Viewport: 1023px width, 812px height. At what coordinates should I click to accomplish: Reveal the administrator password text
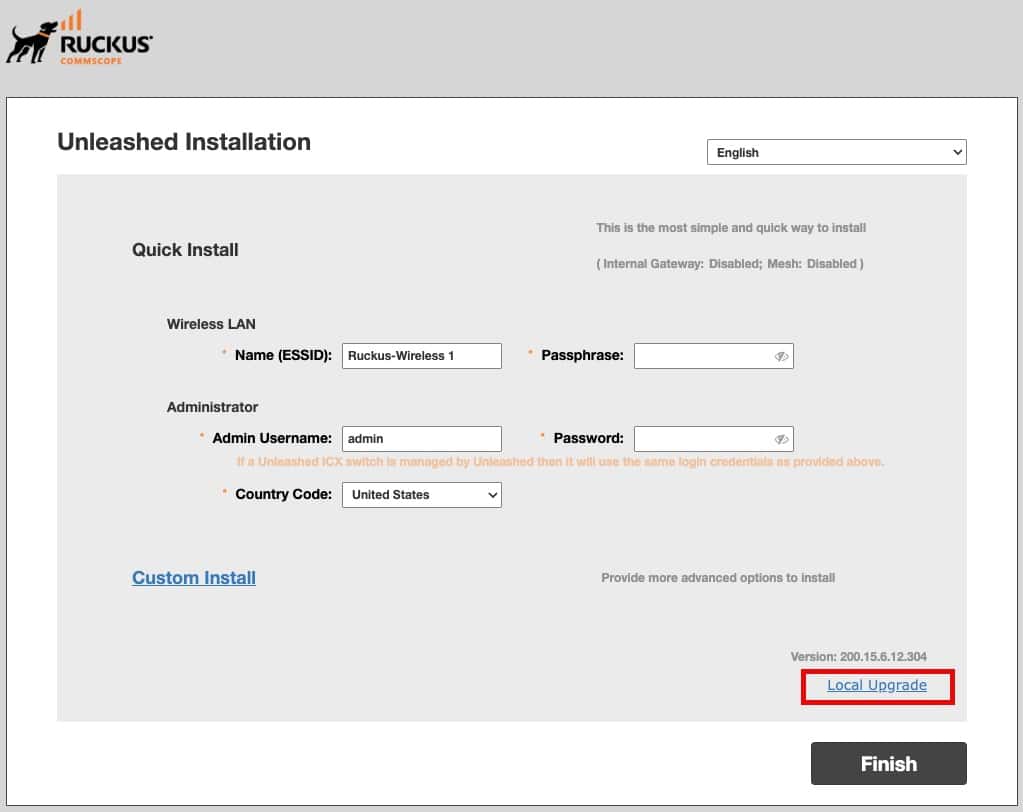coord(781,439)
